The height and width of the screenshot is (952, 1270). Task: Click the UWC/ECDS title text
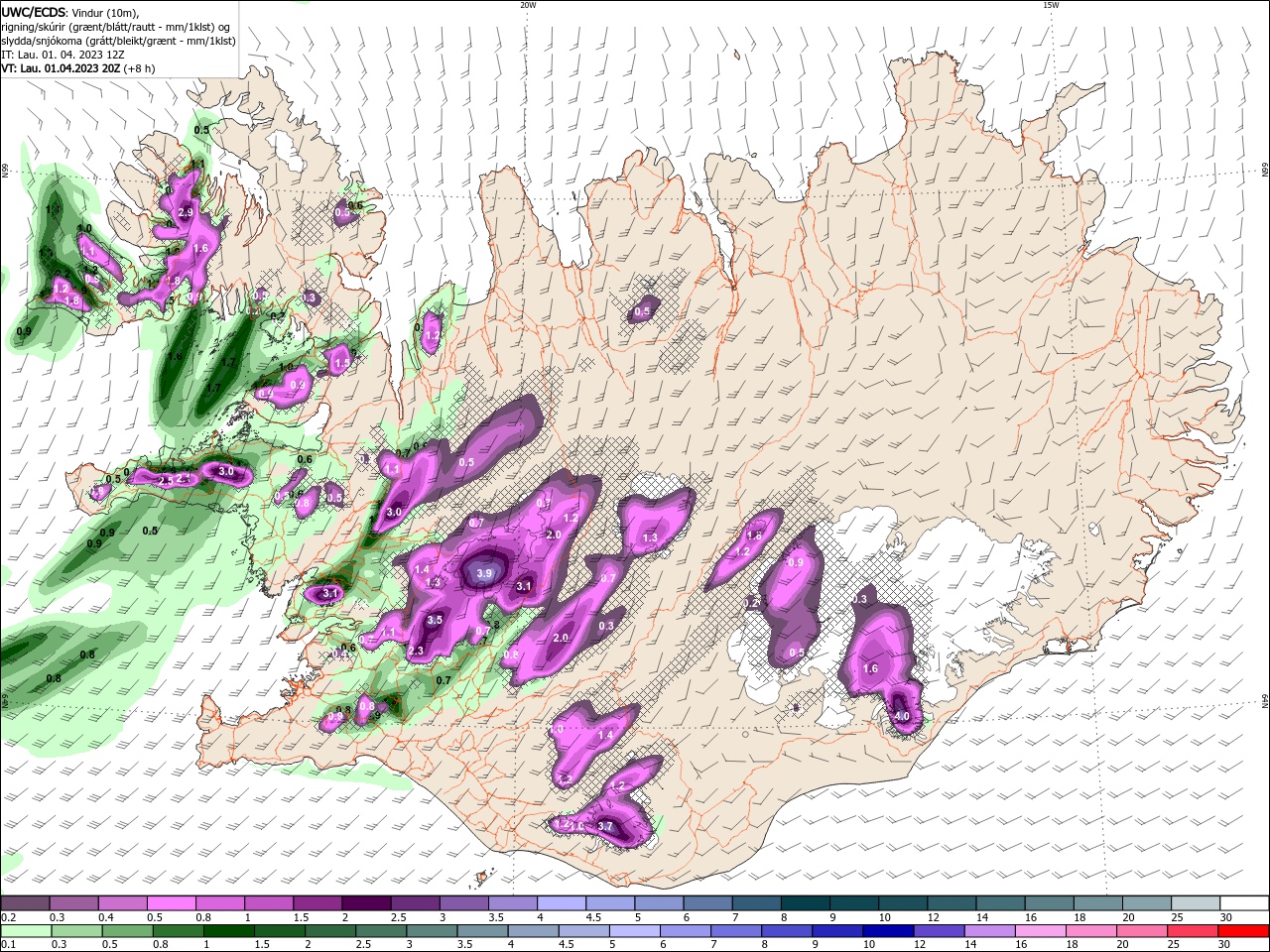pos(33,12)
